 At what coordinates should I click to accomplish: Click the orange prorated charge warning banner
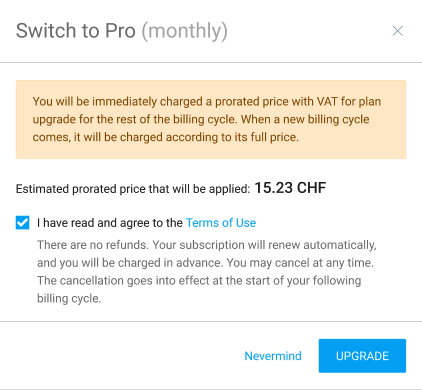[211, 119]
